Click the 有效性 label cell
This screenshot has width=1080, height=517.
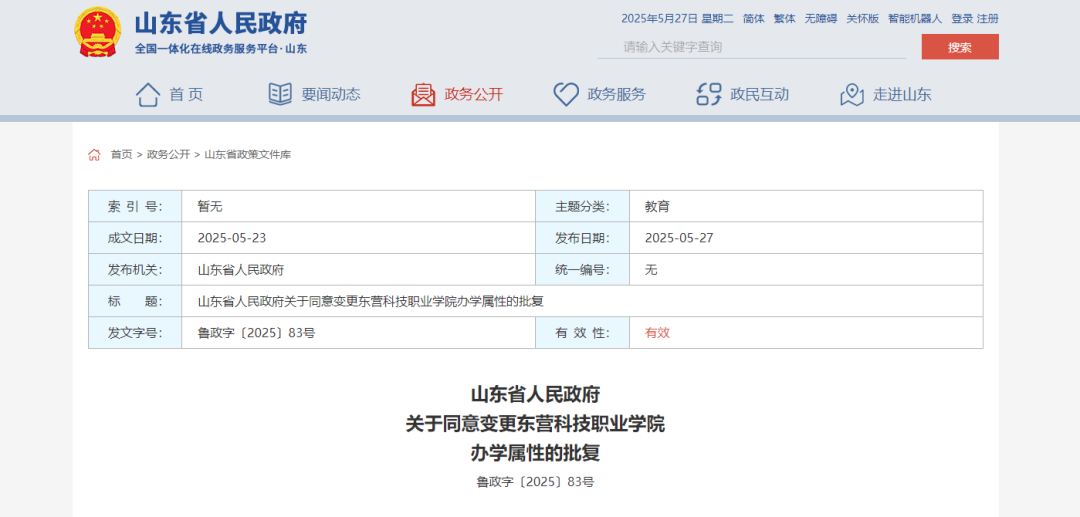point(583,333)
